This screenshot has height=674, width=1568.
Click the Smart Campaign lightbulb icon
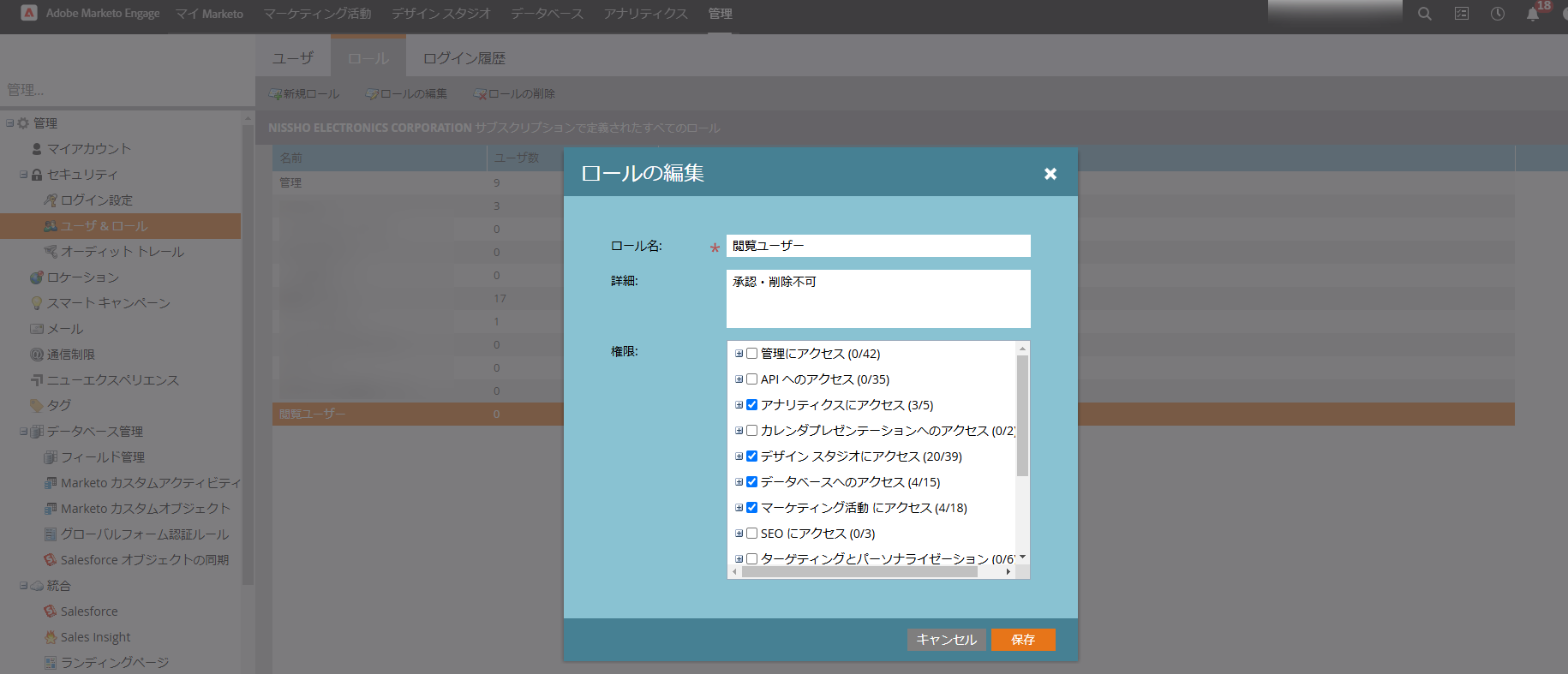(x=37, y=303)
